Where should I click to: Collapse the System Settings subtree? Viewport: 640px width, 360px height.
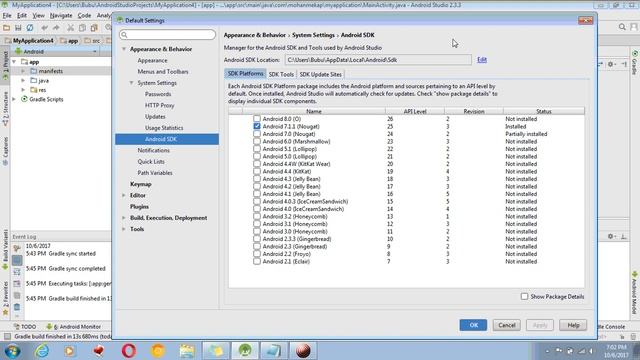pyautogui.click(x=131, y=83)
